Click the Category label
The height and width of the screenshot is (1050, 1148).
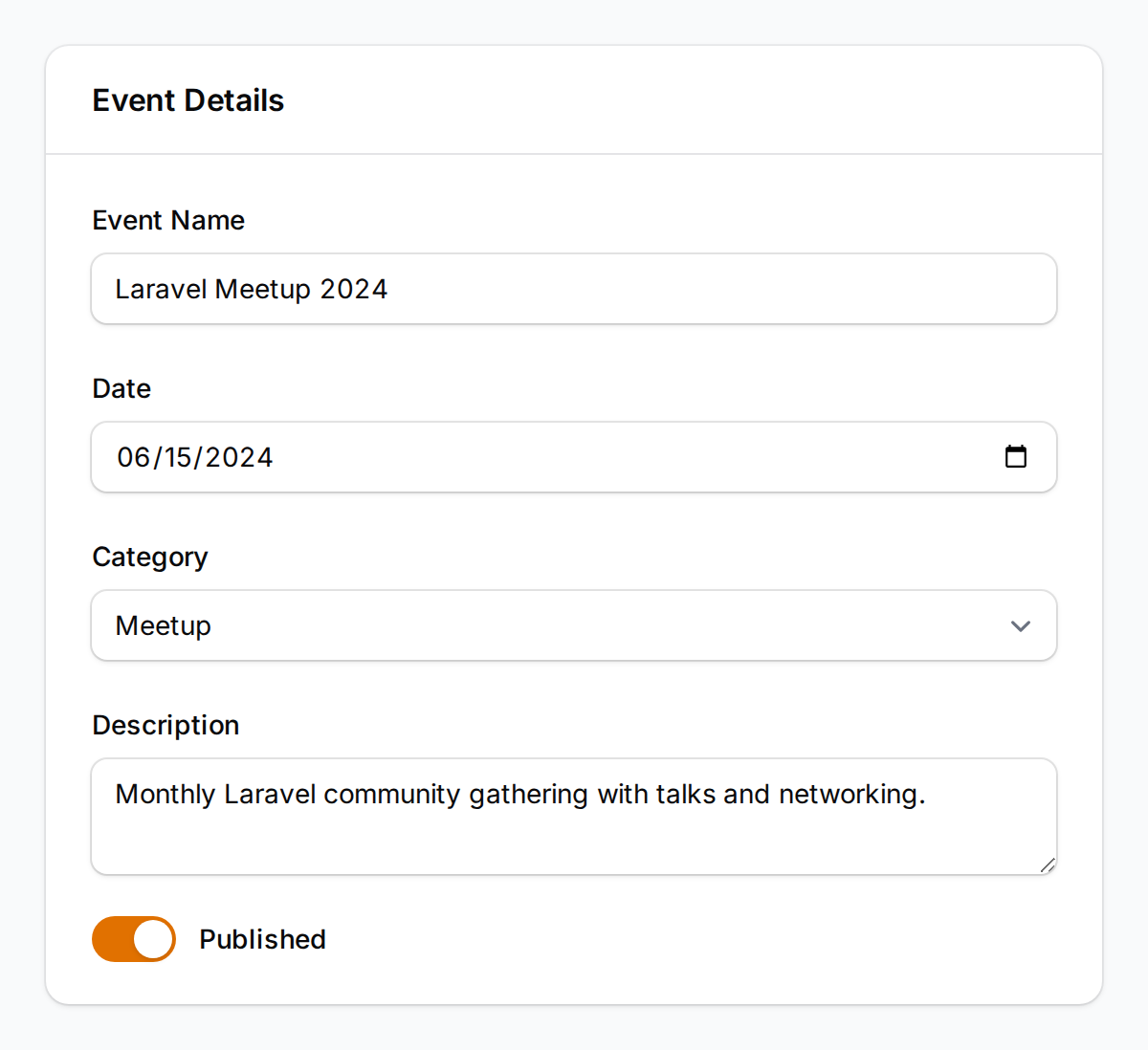coord(150,557)
